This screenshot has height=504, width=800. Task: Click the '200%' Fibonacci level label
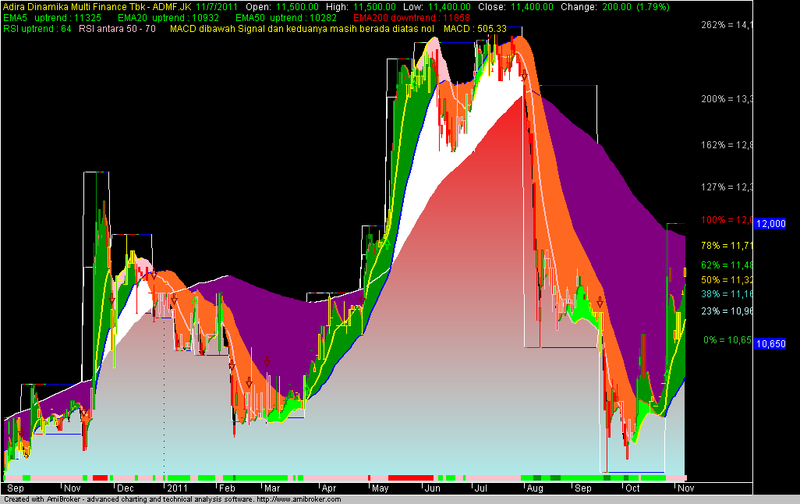(727, 98)
